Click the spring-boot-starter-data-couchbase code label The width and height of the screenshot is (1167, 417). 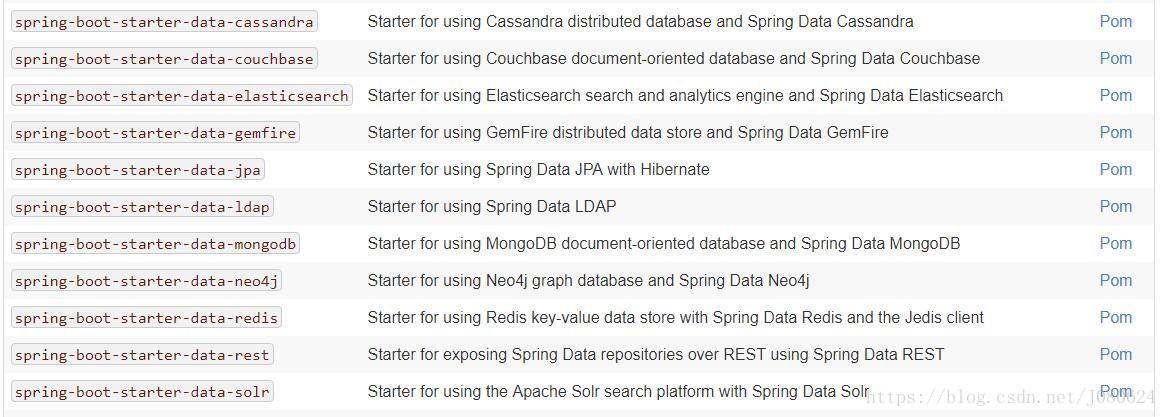[164, 59]
